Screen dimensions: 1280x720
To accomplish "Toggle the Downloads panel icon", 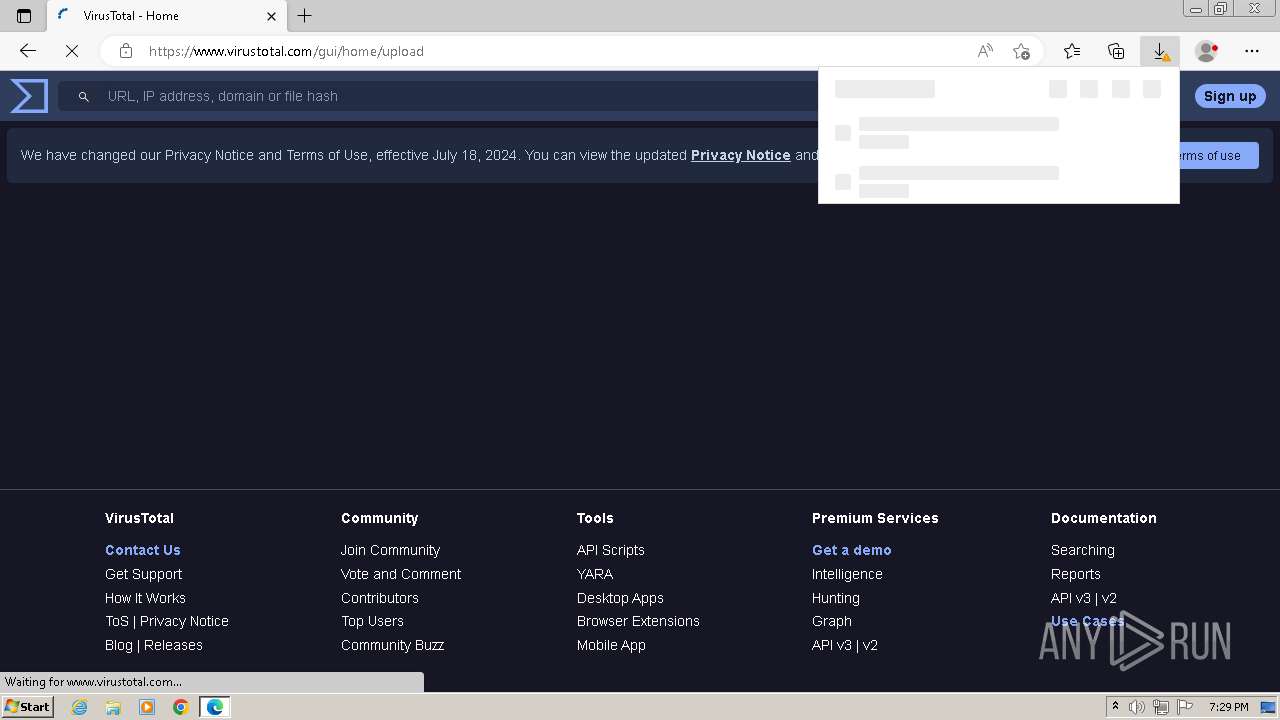I will [1160, 51].
